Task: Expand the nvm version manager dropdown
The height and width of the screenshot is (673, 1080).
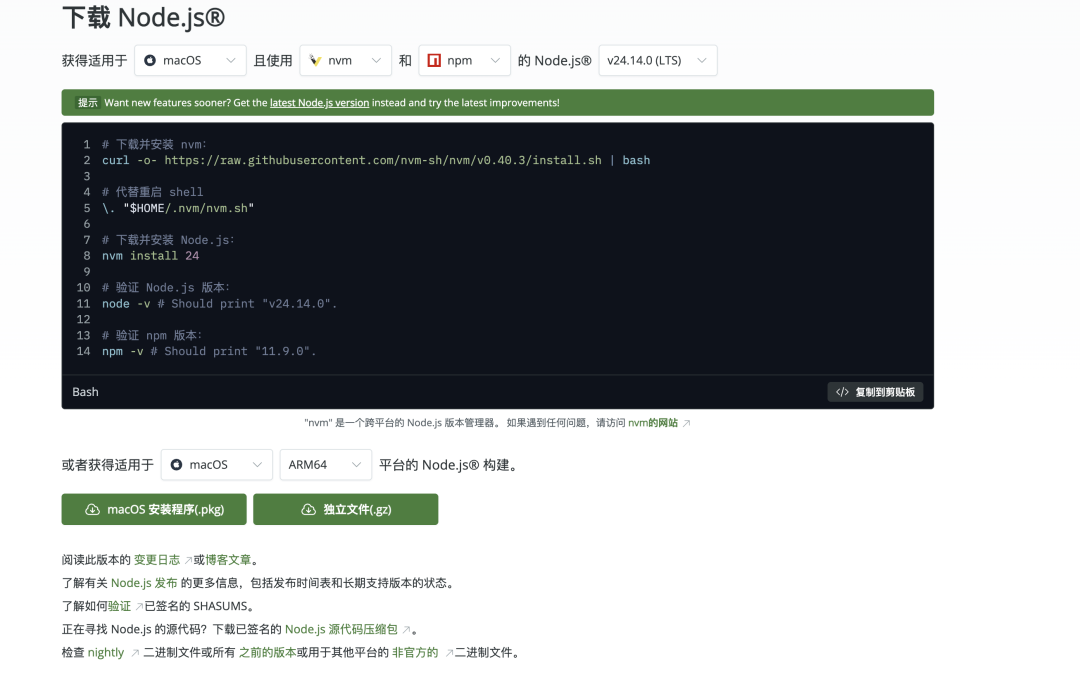Action: (345, 60)
